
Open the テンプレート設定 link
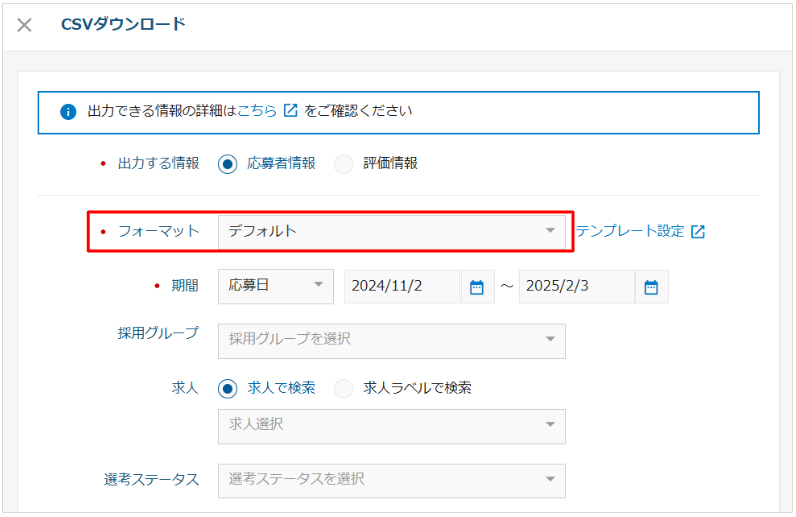630,231
